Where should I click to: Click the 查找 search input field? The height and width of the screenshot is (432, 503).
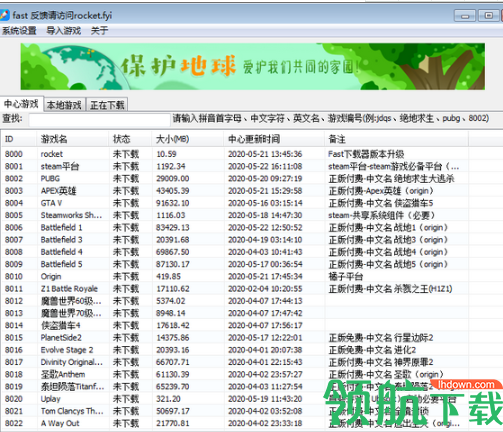click(x=99, y=119)
